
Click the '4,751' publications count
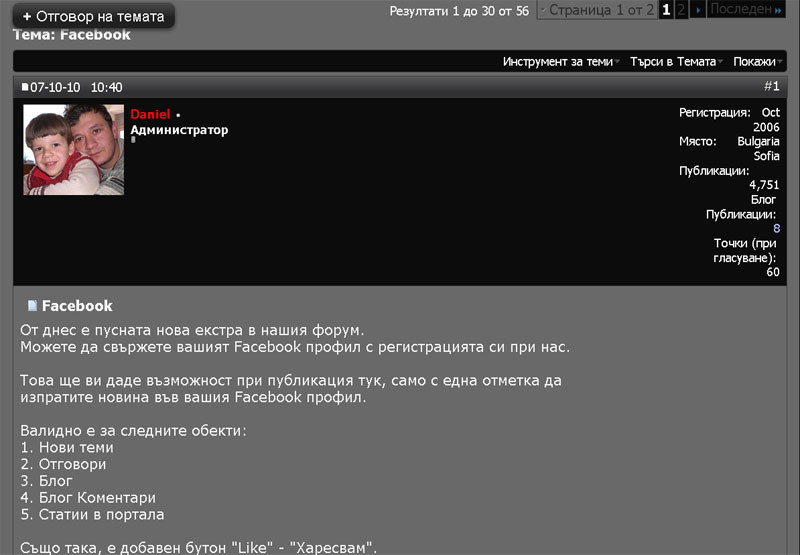point(764,185)
